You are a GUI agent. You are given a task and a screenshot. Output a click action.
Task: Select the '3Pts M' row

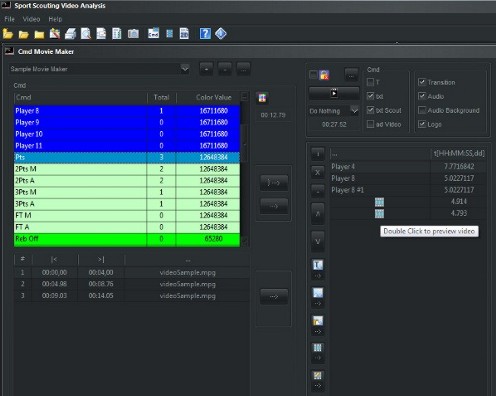tap(127, 192)
